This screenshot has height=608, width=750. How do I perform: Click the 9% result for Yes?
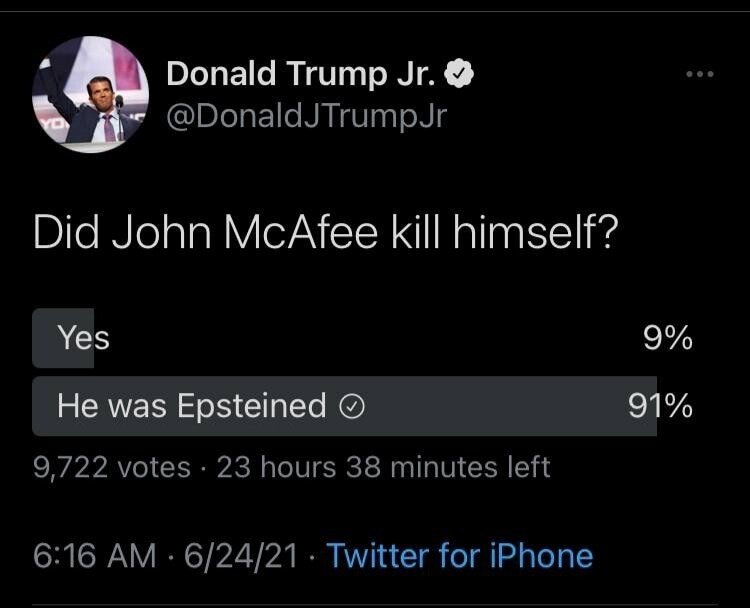coord(668,338)
